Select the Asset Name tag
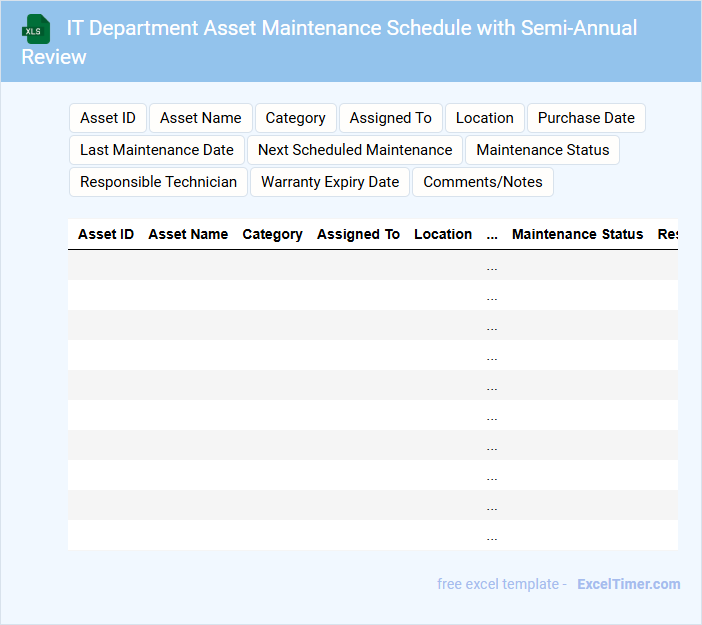The width and height of the screenshot is (702, 625). (201, 118)
